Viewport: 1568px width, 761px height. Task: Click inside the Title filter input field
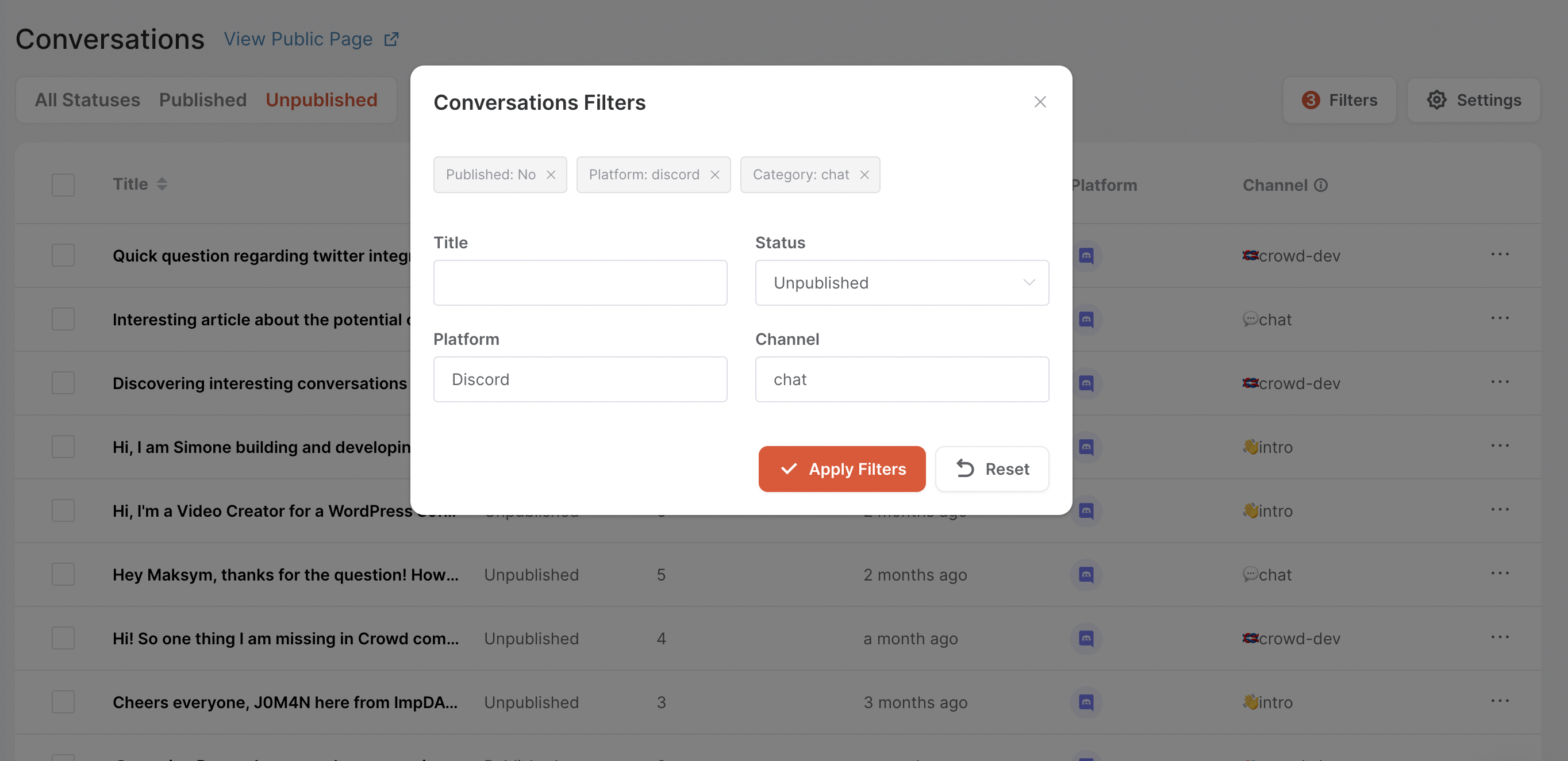(579, 282)
